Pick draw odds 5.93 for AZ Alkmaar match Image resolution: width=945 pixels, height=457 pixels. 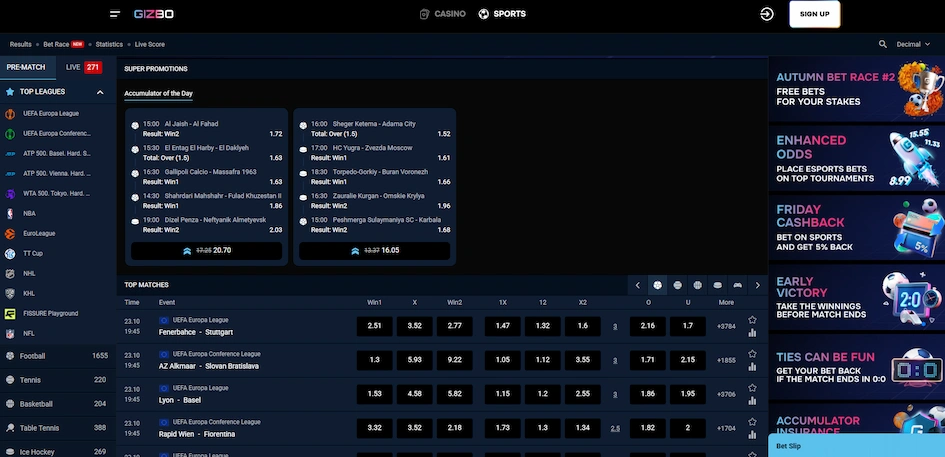(x=415, y=360)
